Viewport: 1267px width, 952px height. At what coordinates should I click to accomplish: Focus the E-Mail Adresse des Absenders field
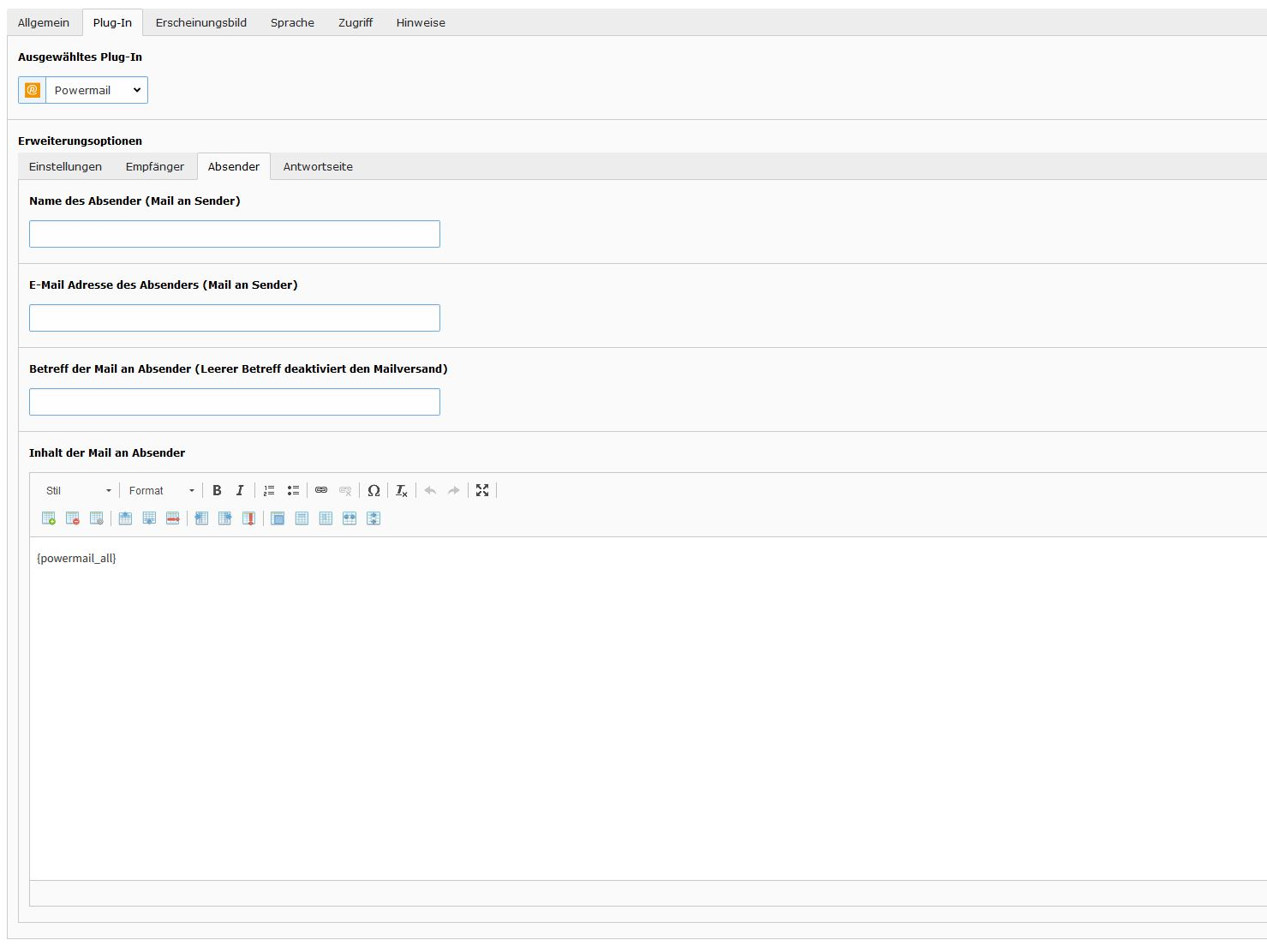click(x=235, y=318)
